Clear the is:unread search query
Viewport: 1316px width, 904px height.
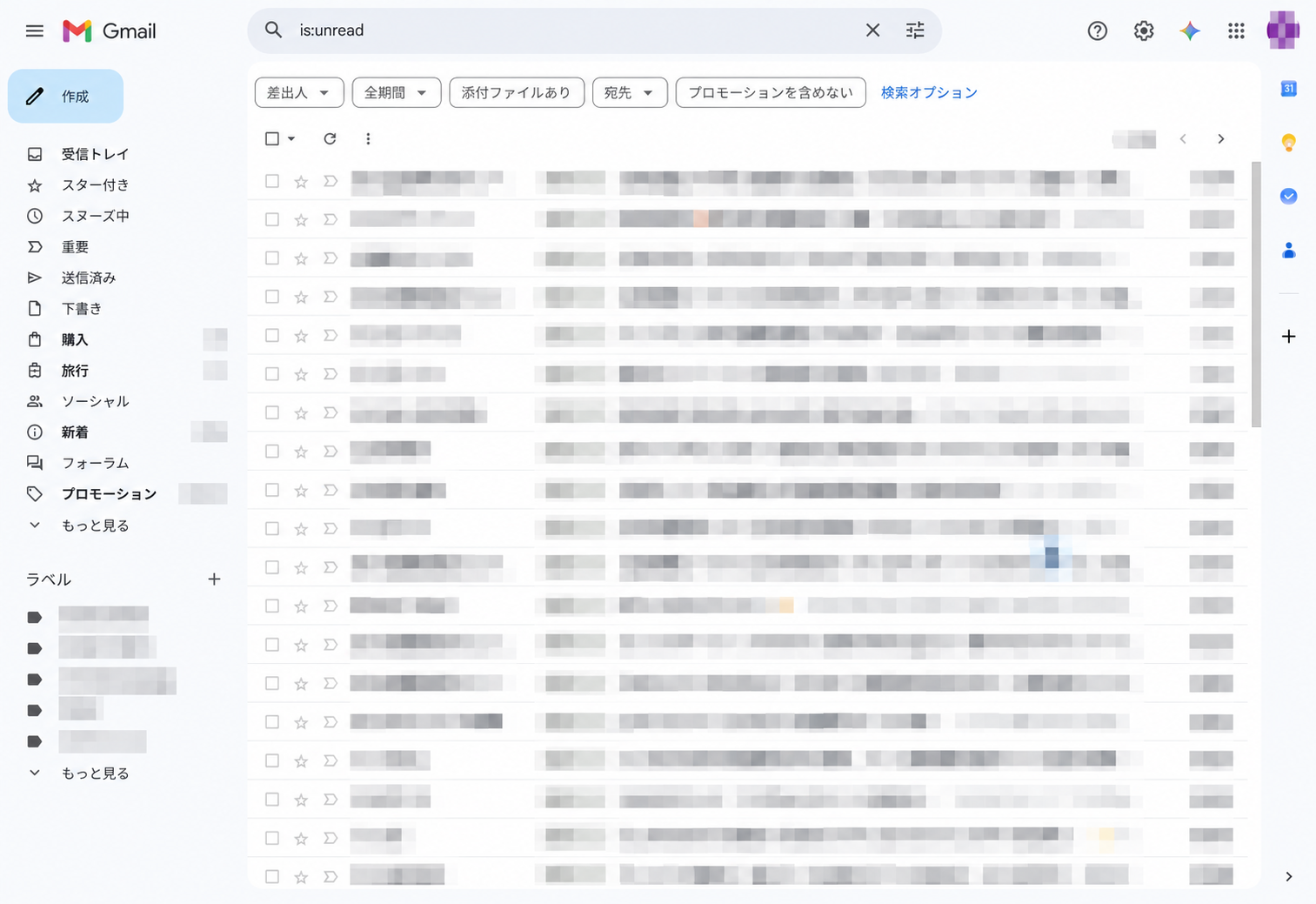(872, 30)
